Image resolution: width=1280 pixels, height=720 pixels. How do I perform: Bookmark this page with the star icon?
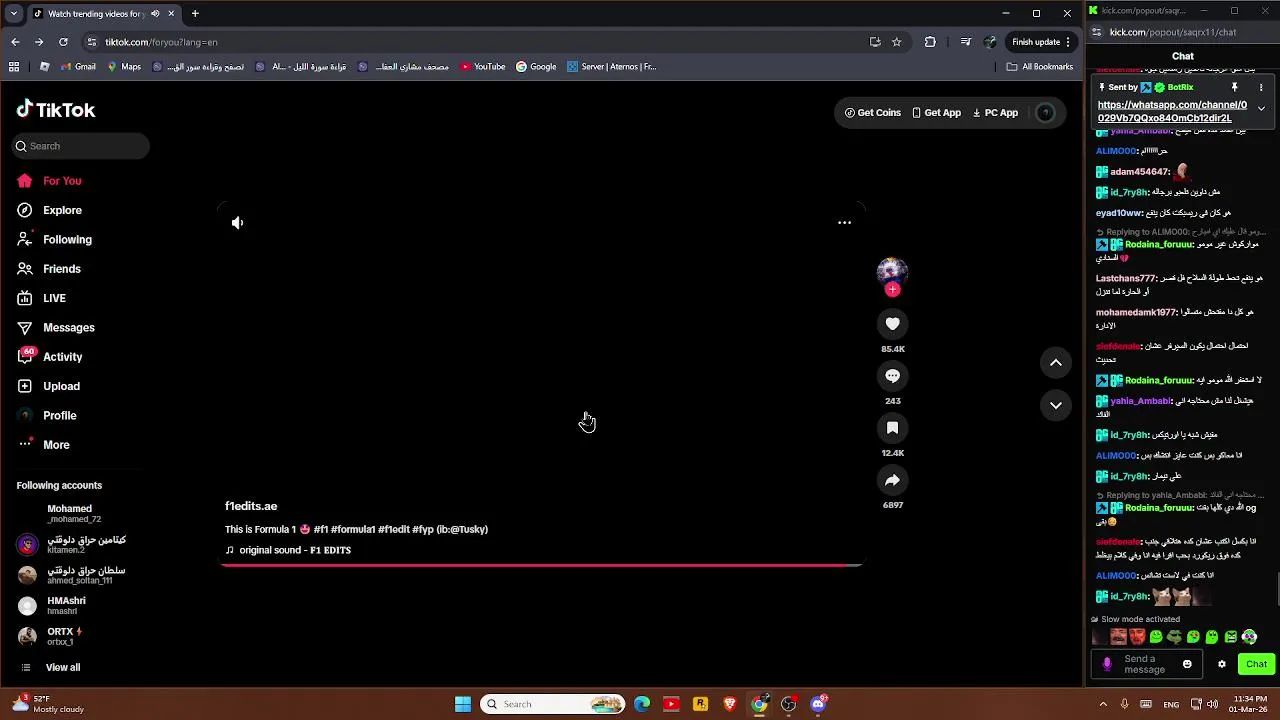(896, 42)
